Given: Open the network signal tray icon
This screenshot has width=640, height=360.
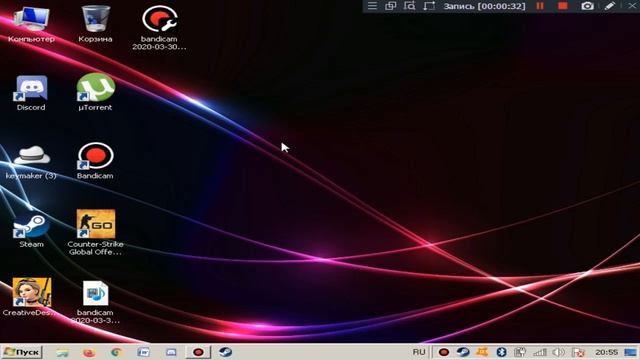Looking at the screenshot, I should pyautogui.click(x=540, y=352).
